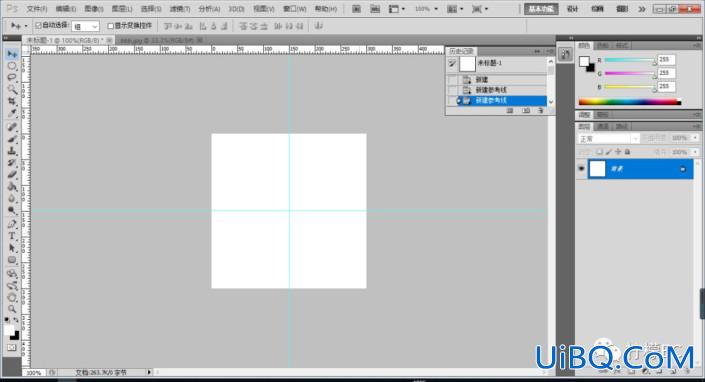Switch to the 设计 workspace
This screenshot has height=382, width=705.
[x=572, y=9]
